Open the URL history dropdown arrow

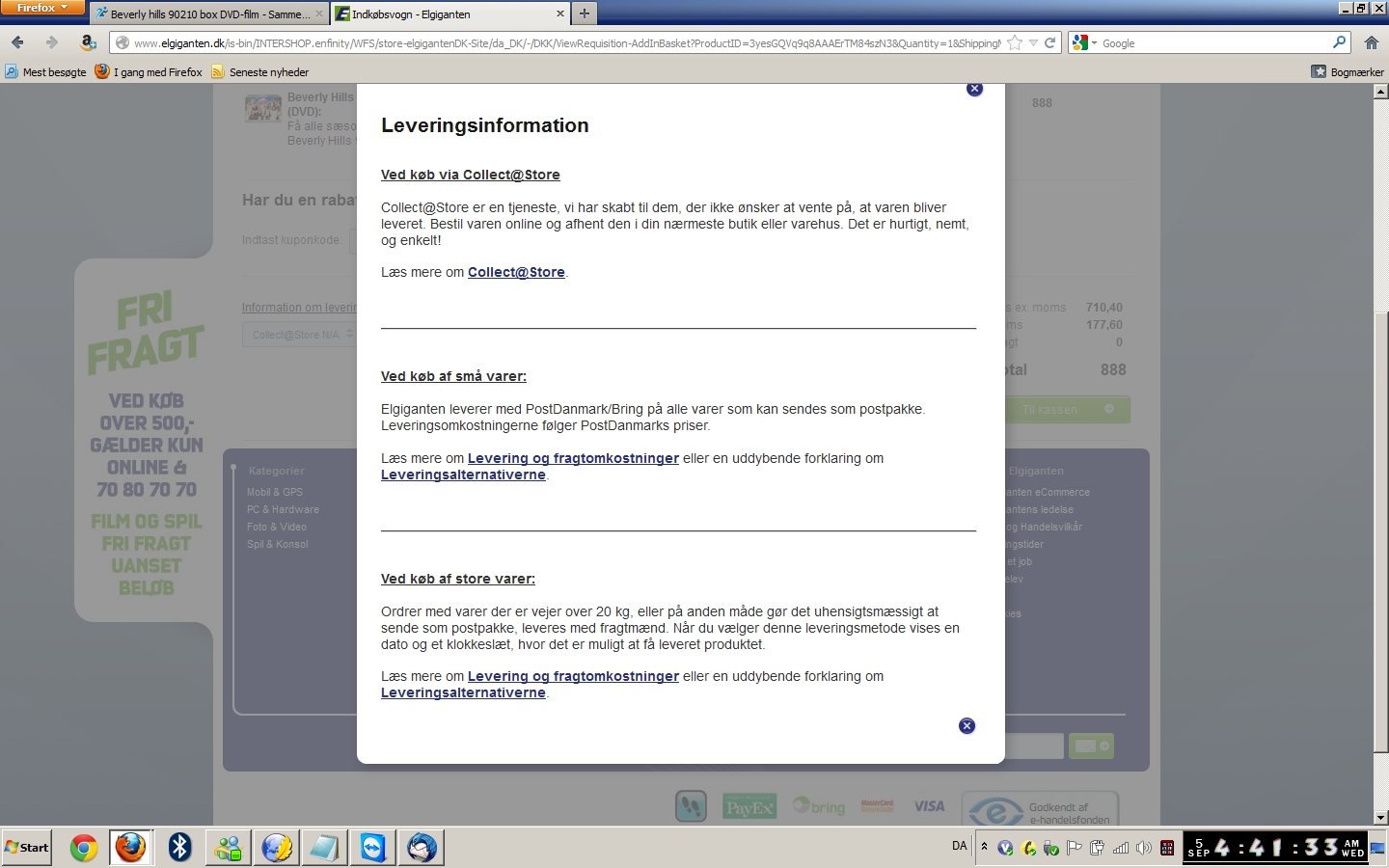tap(1033, 42)
